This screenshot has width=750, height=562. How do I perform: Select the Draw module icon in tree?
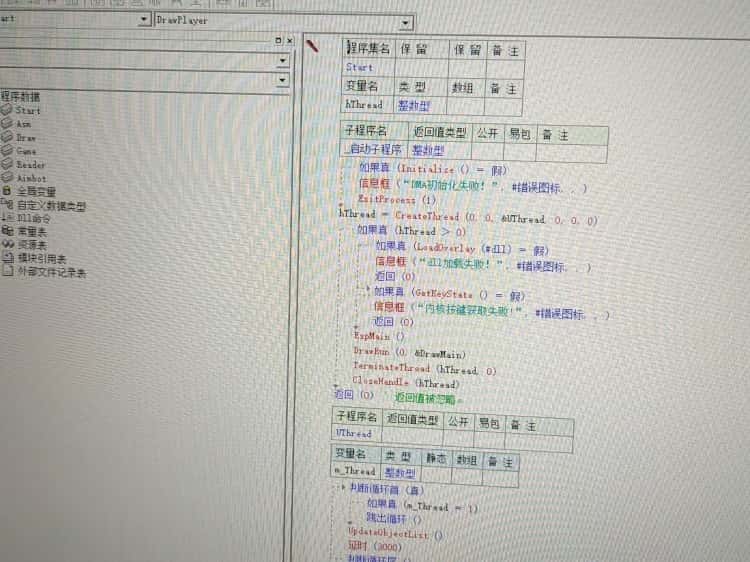click(x=7, y=137)
